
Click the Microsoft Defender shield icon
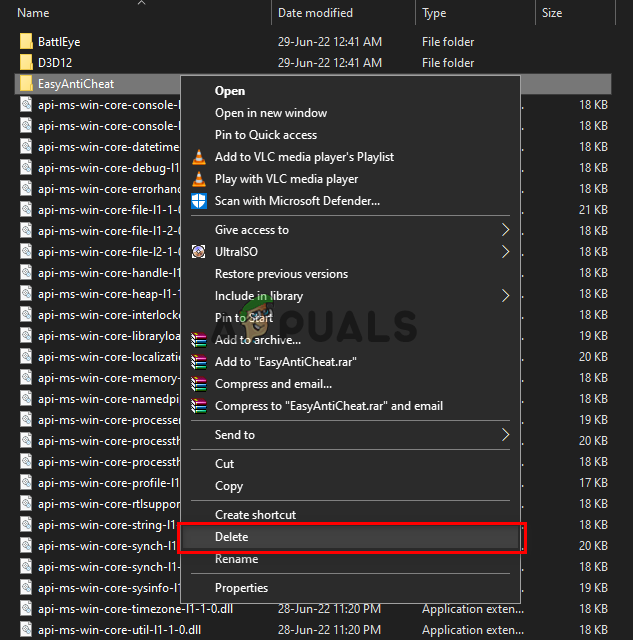(199, 201)
